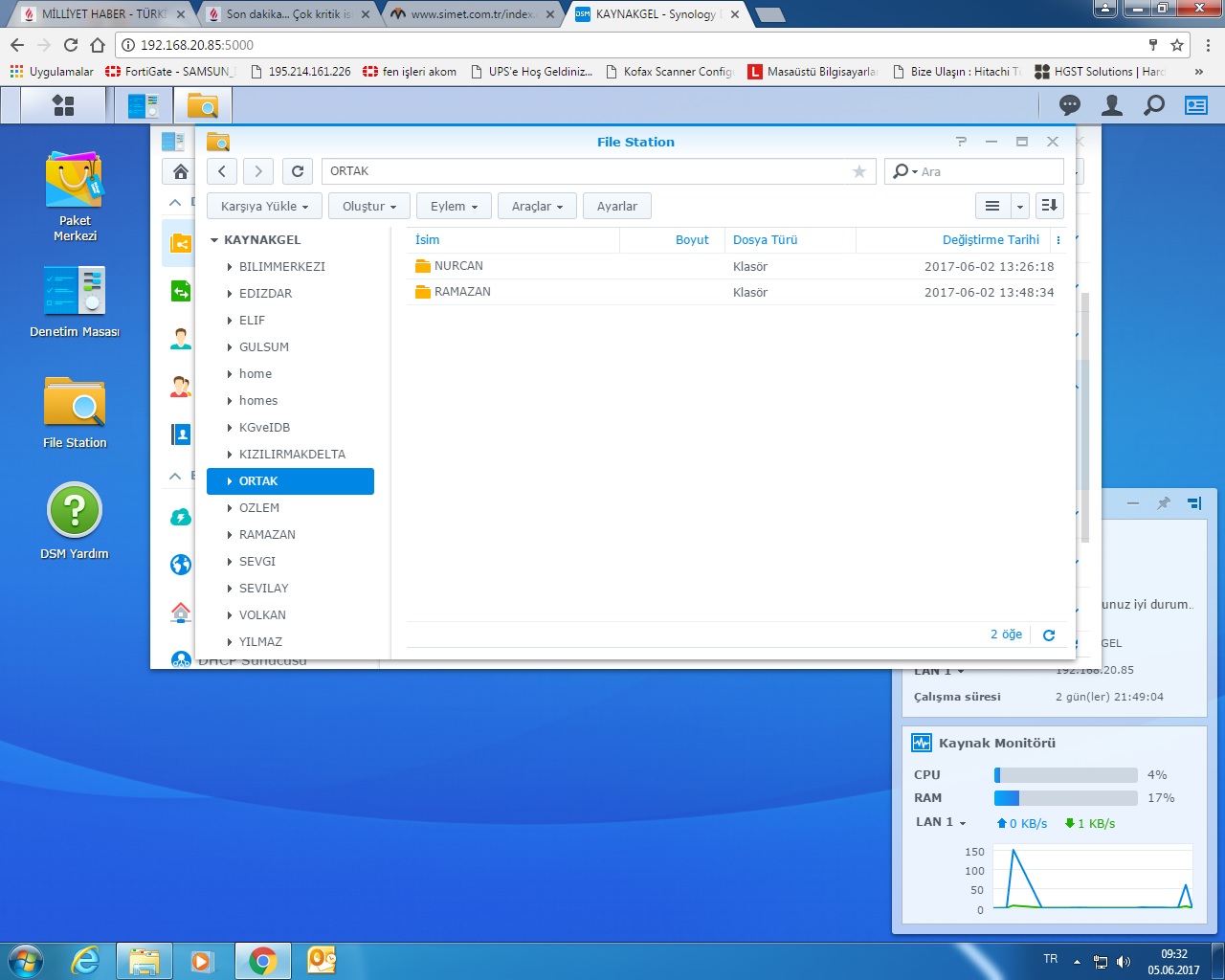Click the DSM search magnifier icon
This screenshot has width=1225, height=980.
(x=1154, y=105)
